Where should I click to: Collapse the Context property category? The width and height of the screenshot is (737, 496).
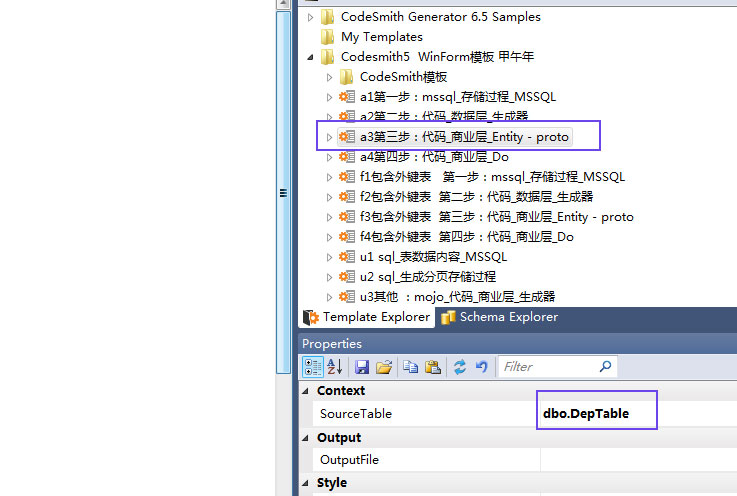(x=306, y=391)
